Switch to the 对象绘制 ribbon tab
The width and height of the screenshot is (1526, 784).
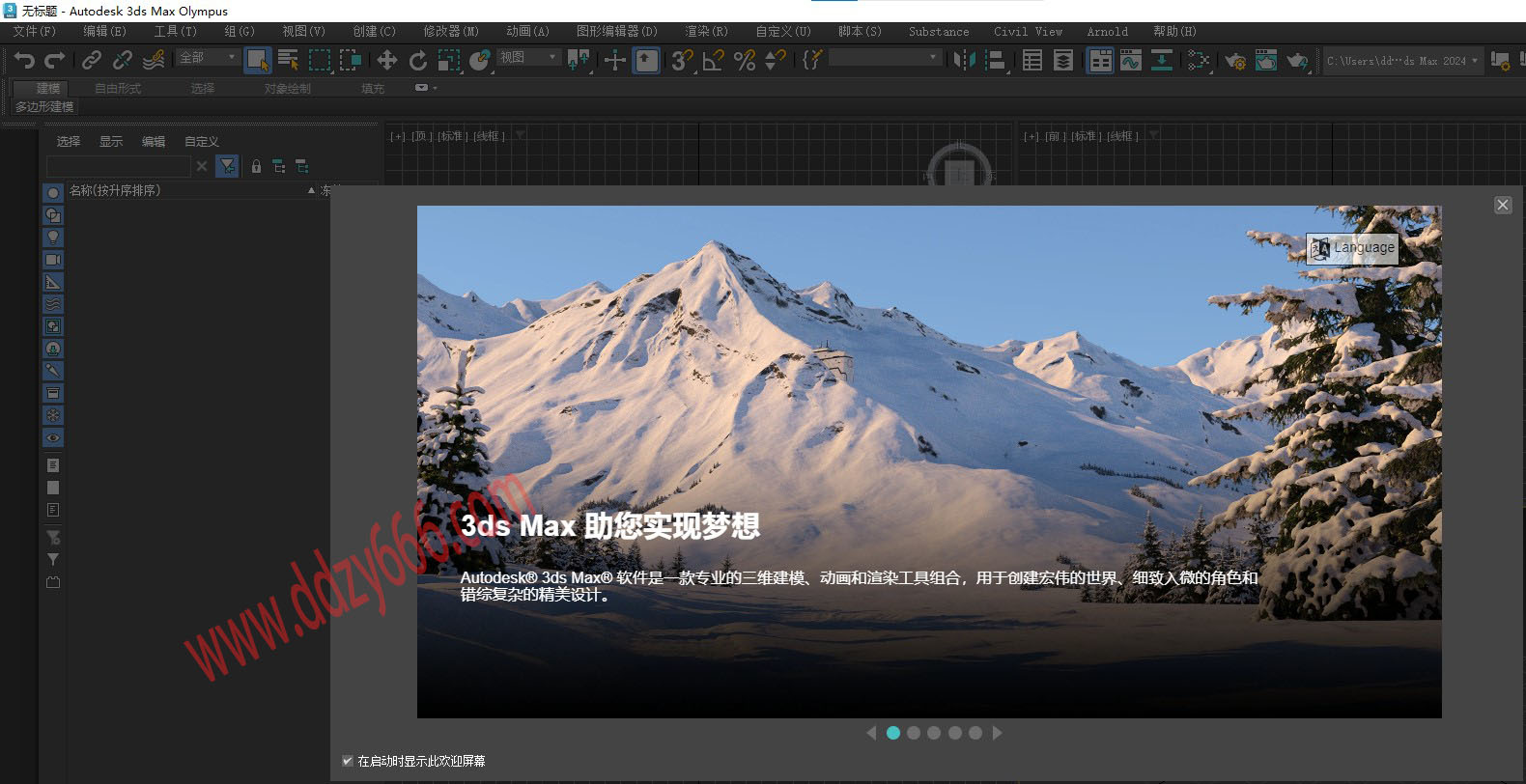pyautogui.click(x=287, y=88)
